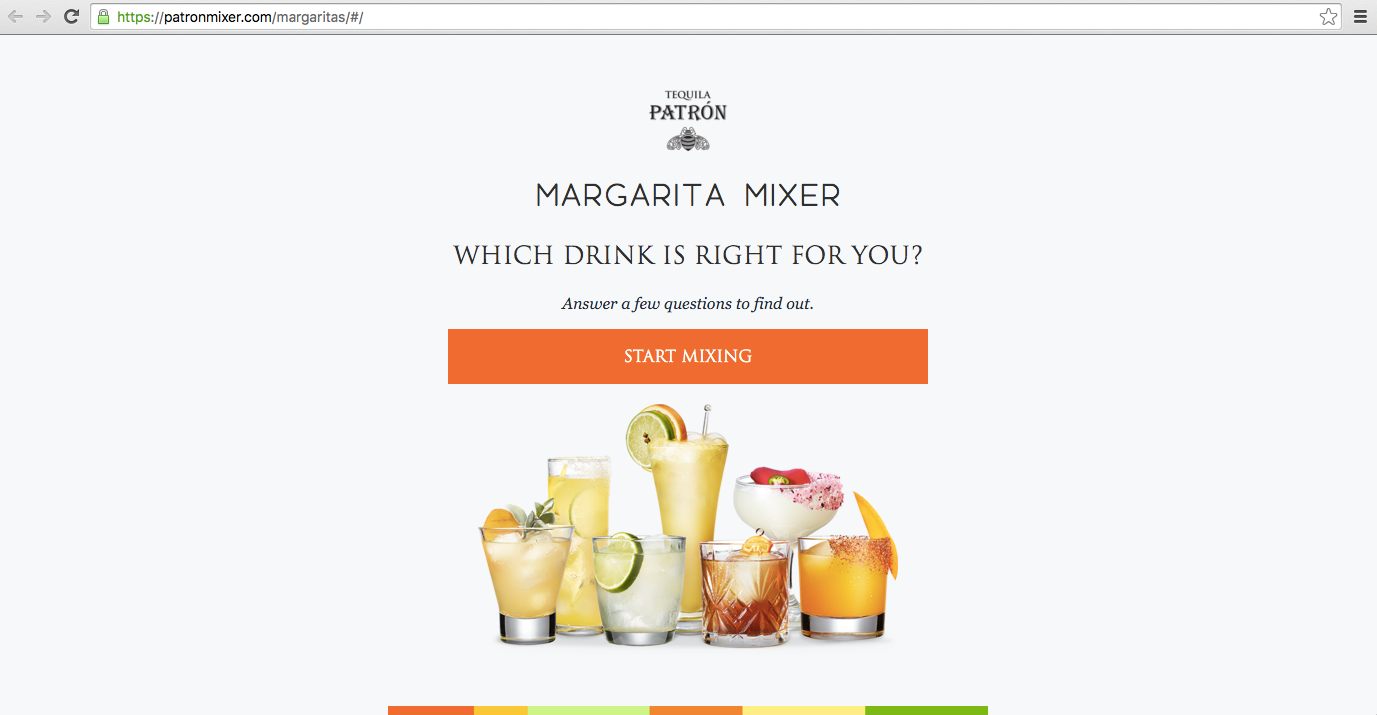Screen dimensions: 1377x715
Task: Start the quiz with Start Mixing
Action: coord(688,356)
